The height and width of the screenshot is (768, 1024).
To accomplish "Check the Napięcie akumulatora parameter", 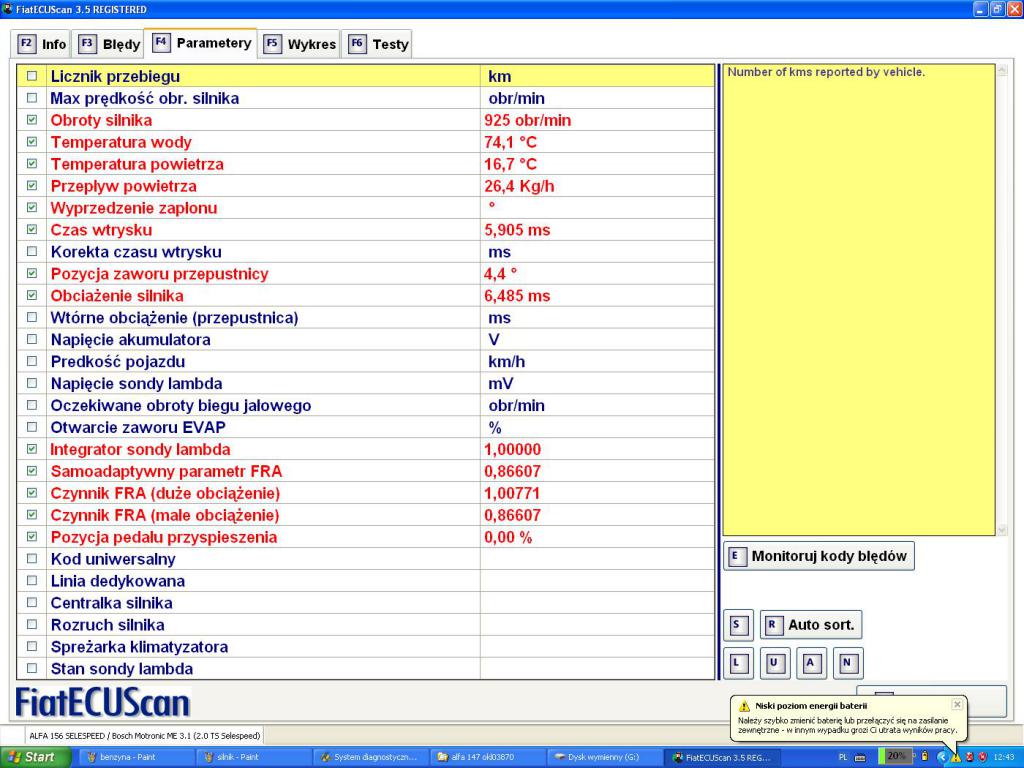I will [x=32, y=340].
